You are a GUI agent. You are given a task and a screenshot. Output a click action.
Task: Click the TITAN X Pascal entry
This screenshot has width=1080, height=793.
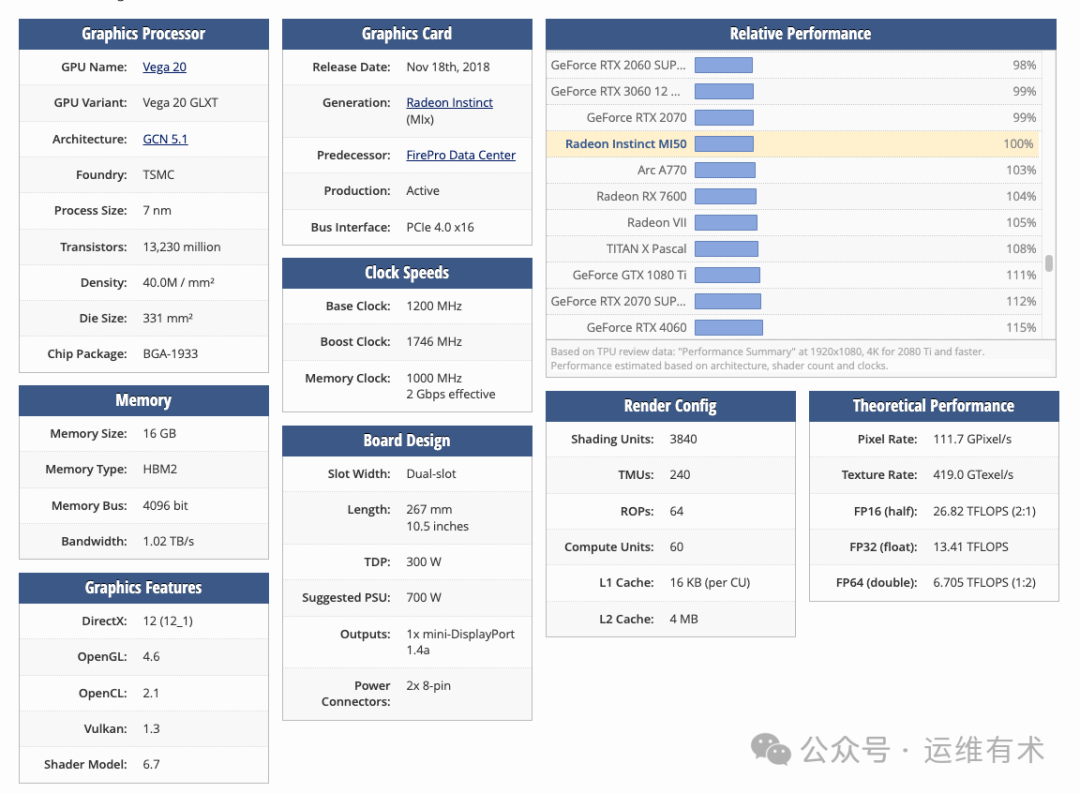[x=792, y=249]
